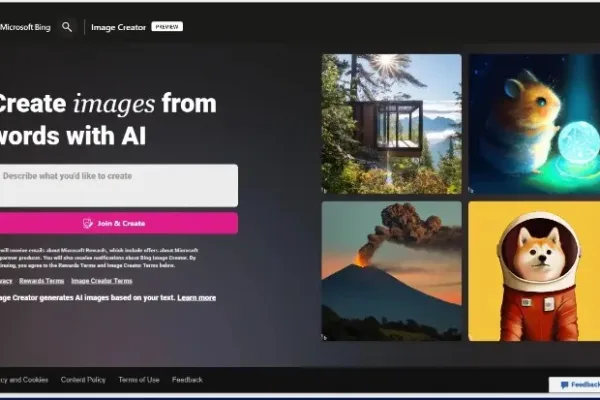
Task: Follow the Learn more link
Action: pyautogui.click(x=197, y=297)
